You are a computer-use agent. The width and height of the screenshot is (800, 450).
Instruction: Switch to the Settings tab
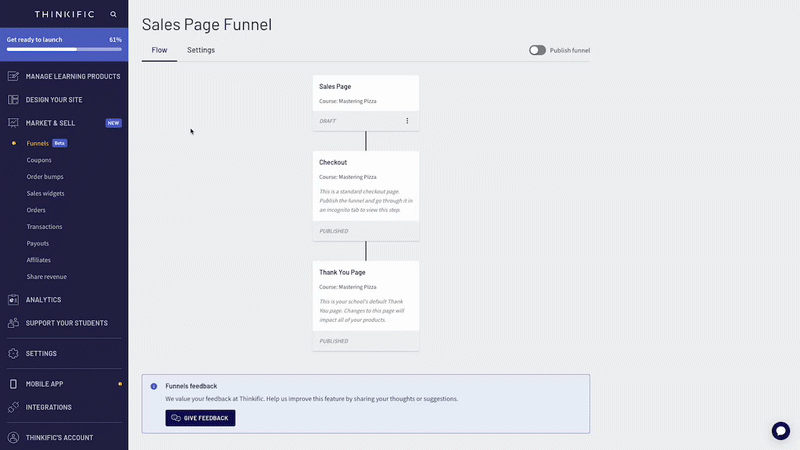tap(201, 50)
